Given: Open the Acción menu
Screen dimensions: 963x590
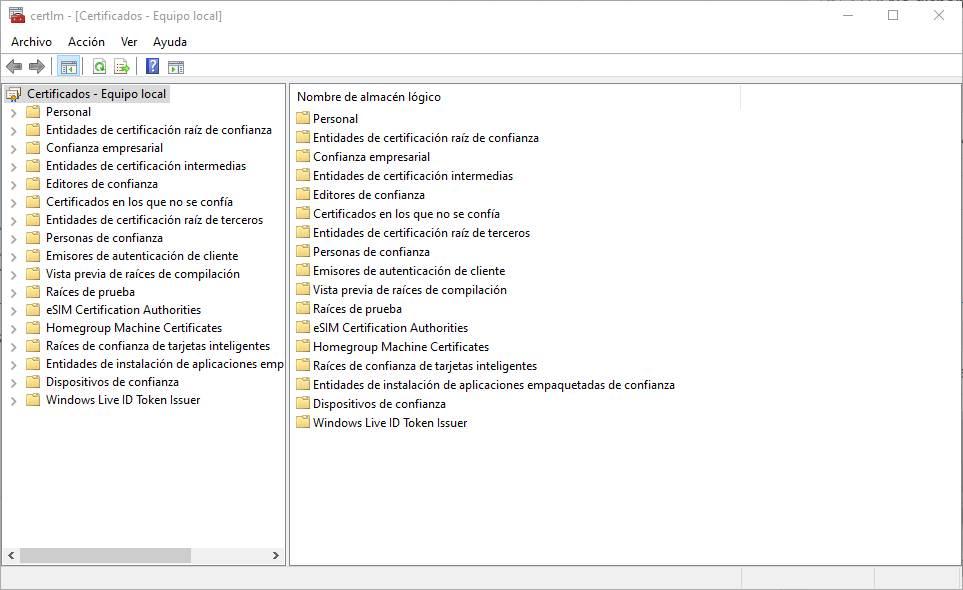Looking at the screenshot, I should point(86,42).
